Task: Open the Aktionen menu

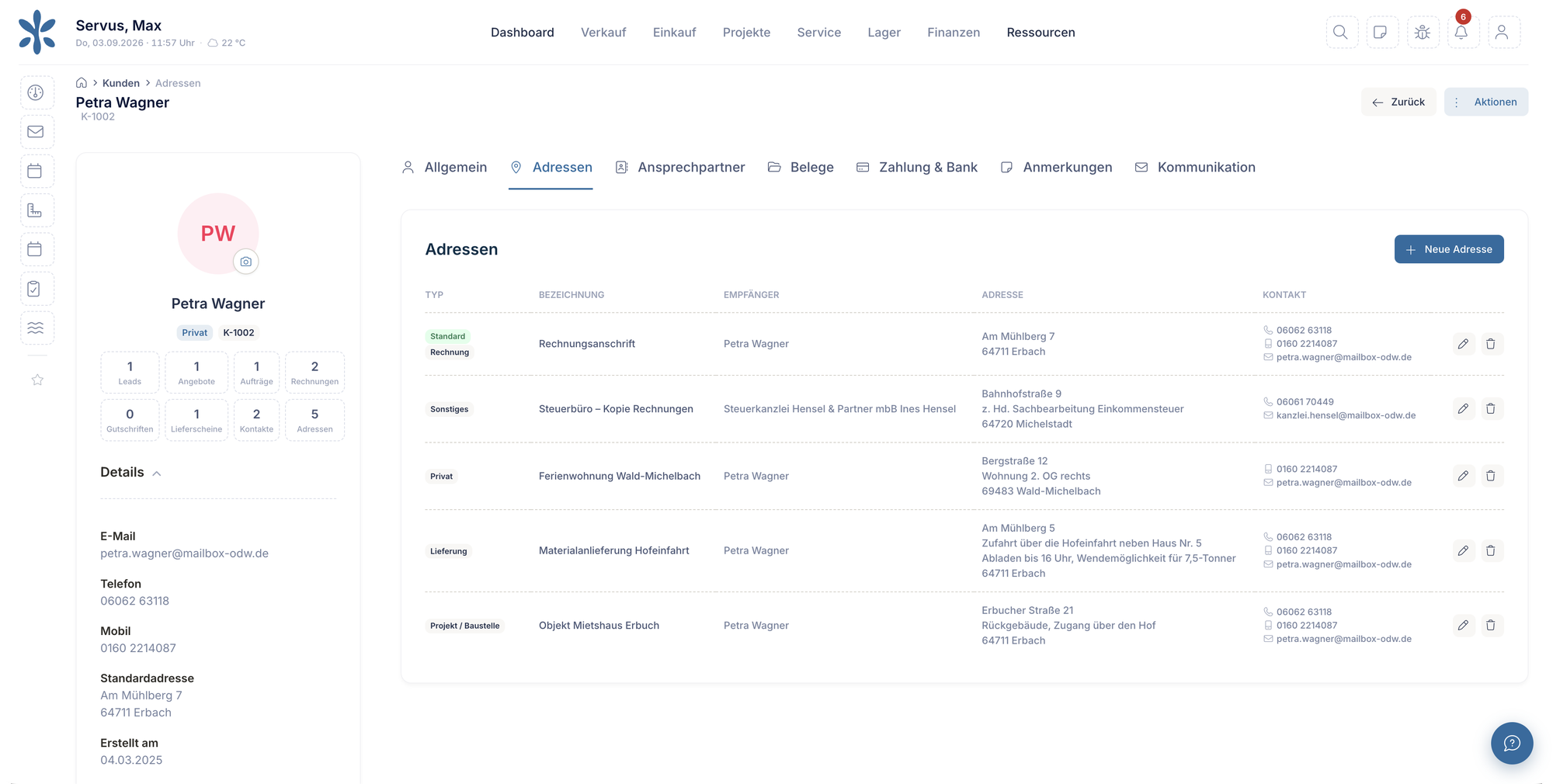Action: point(1485,102)
